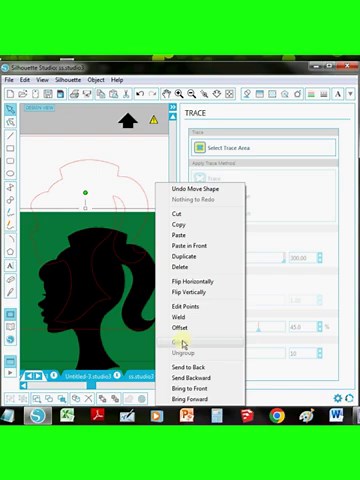The width and height of the screenshot is (360, 480).
Task: Select the Eraser tool
Action: (x=10, y=279)
